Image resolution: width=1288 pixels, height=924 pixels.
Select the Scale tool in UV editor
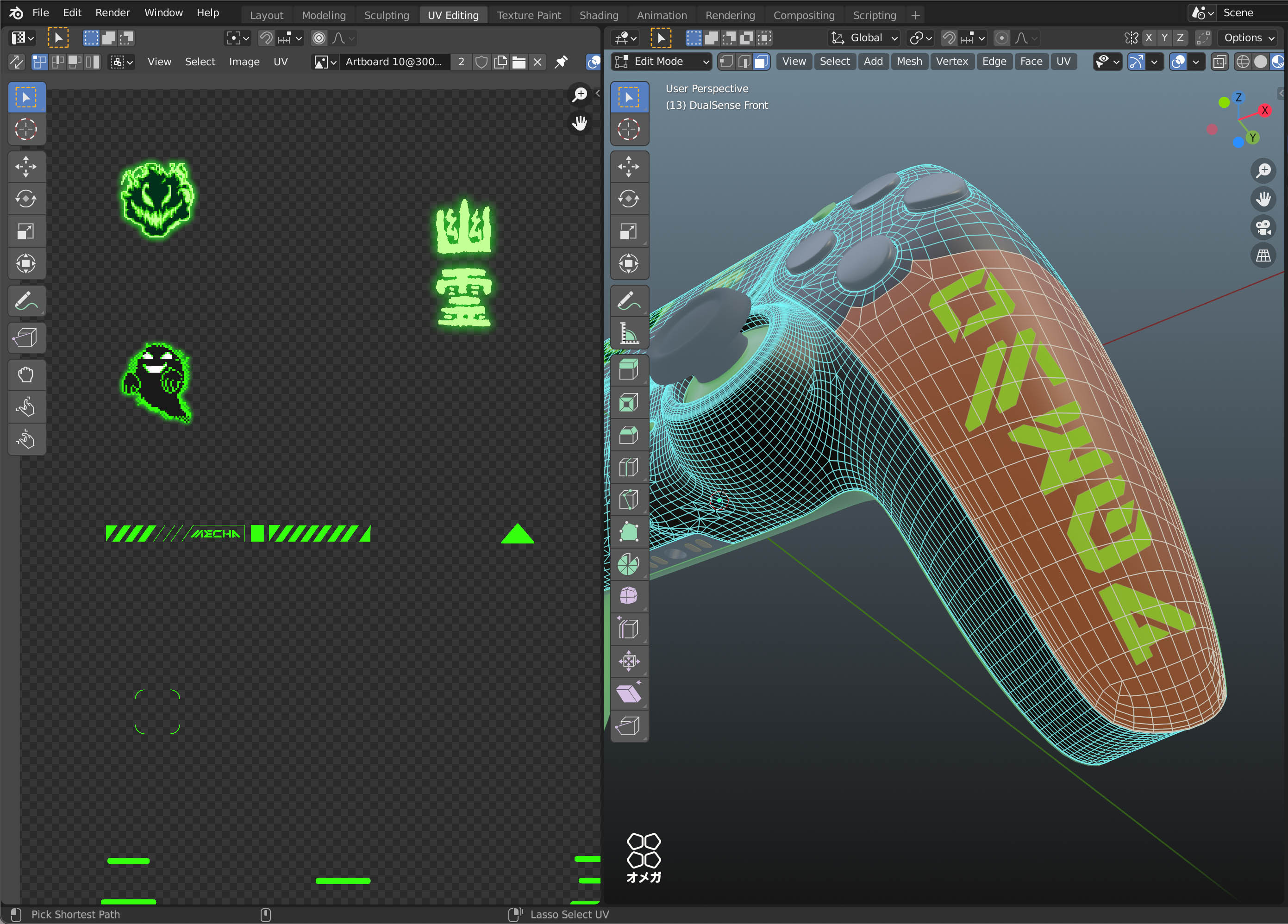pyautogui.click(x=26, y=232)
